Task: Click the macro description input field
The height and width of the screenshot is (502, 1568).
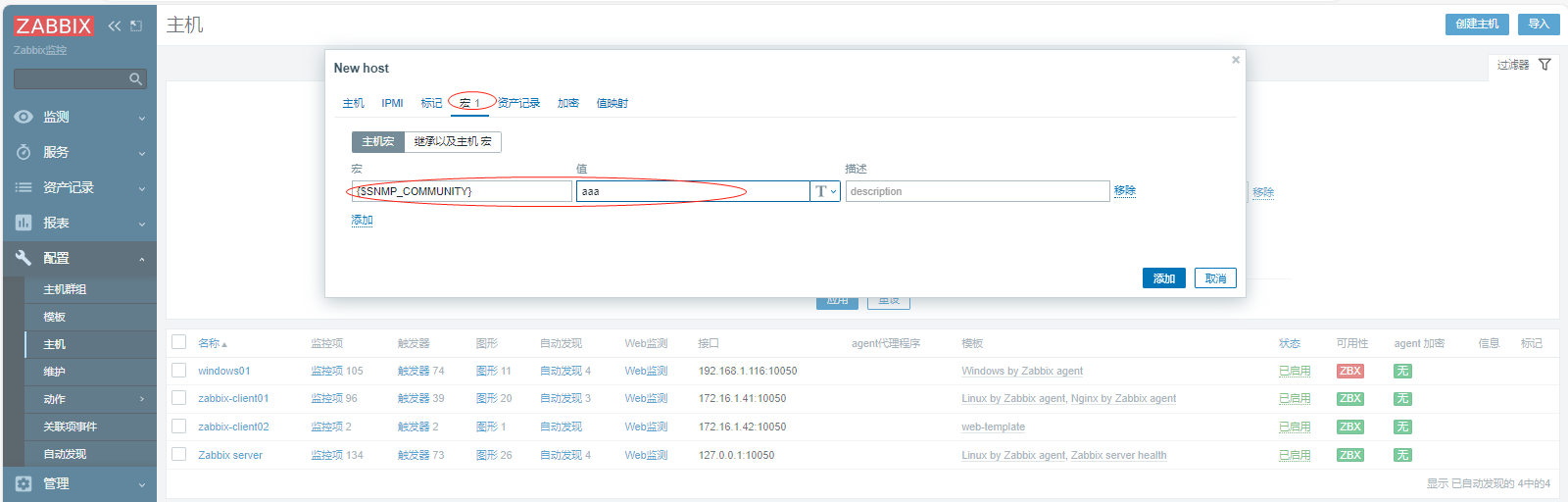Action: coord(976,191)
